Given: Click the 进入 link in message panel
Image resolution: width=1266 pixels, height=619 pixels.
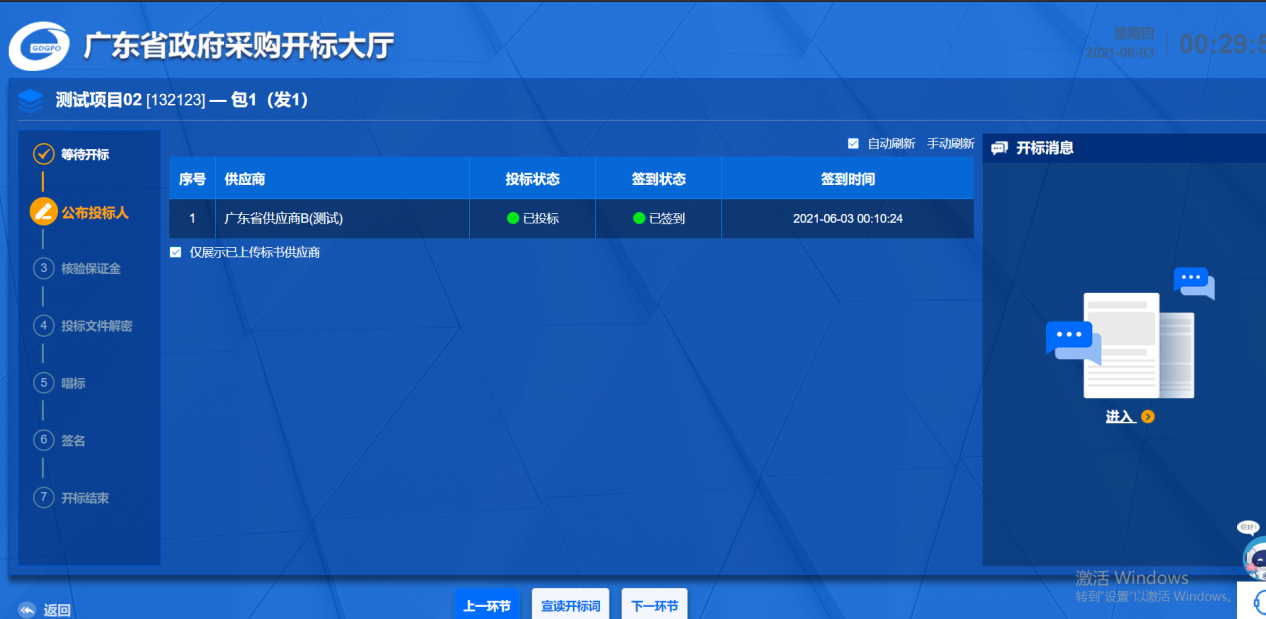Looking at the screenshot, I should point(1119,417).
